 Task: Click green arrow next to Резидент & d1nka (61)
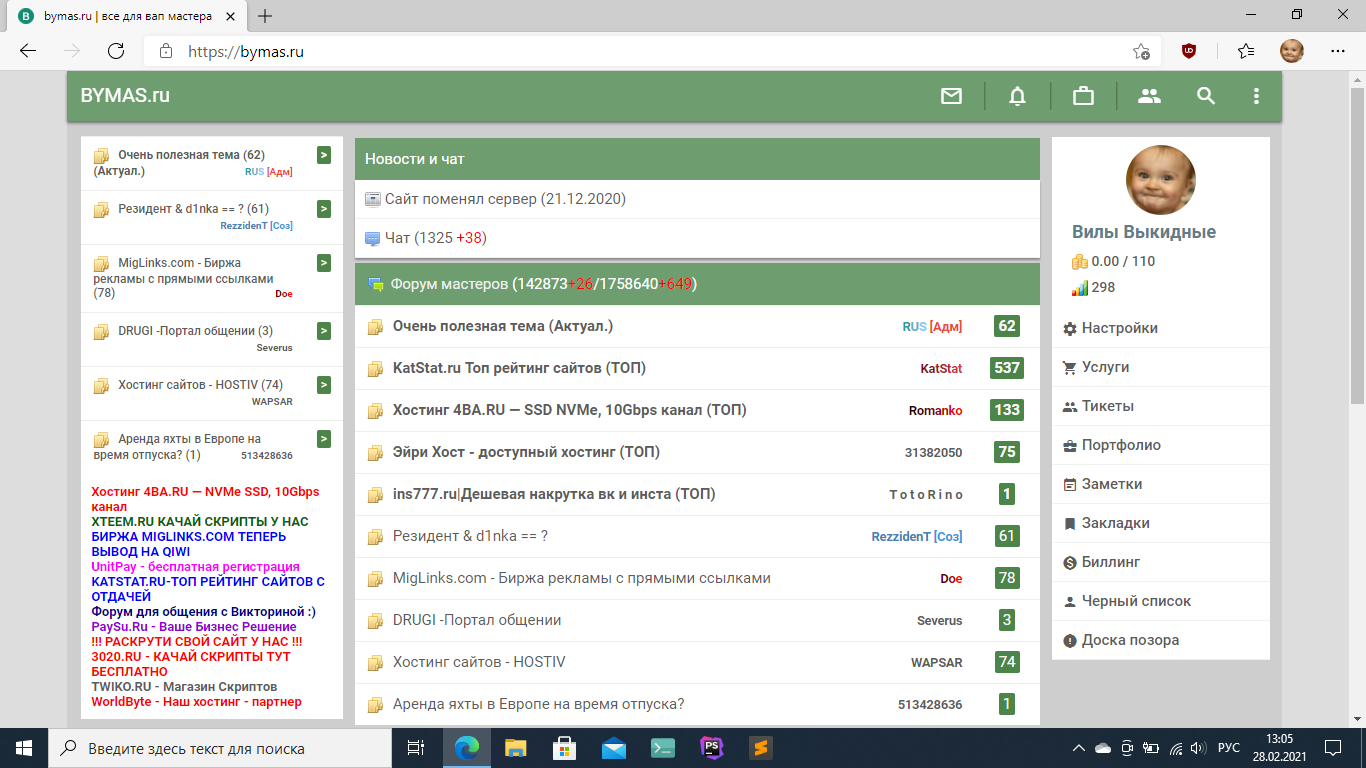pos(324,208)
